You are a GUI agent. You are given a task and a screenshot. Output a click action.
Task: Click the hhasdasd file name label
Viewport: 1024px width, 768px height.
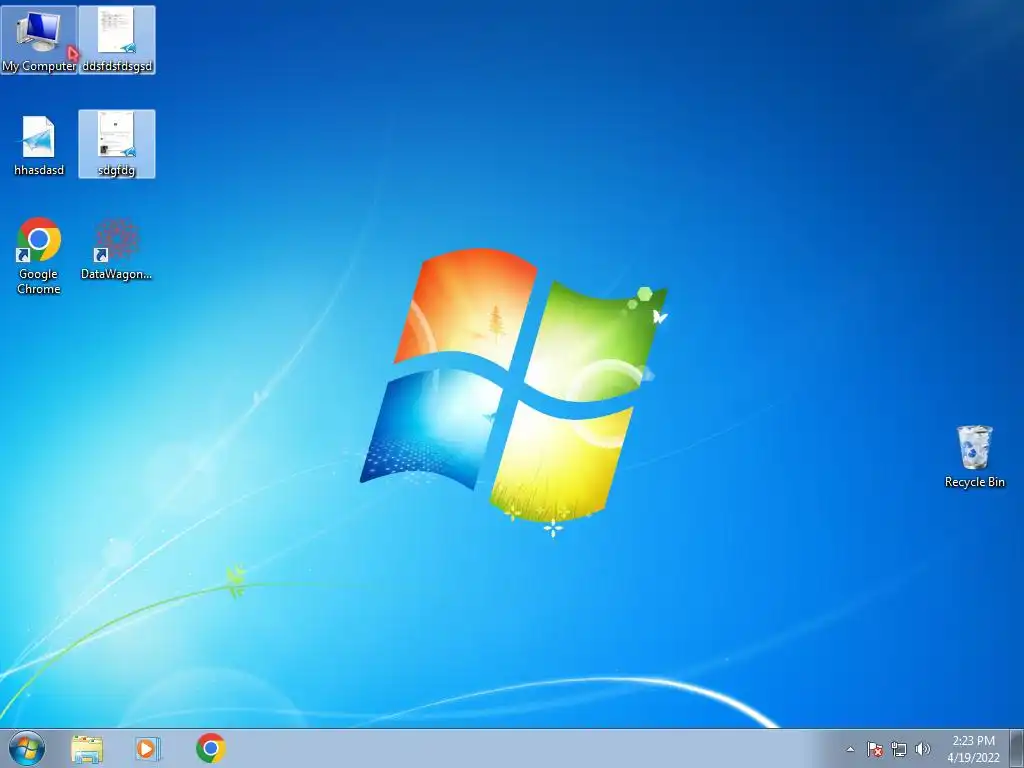click(39, 170)
